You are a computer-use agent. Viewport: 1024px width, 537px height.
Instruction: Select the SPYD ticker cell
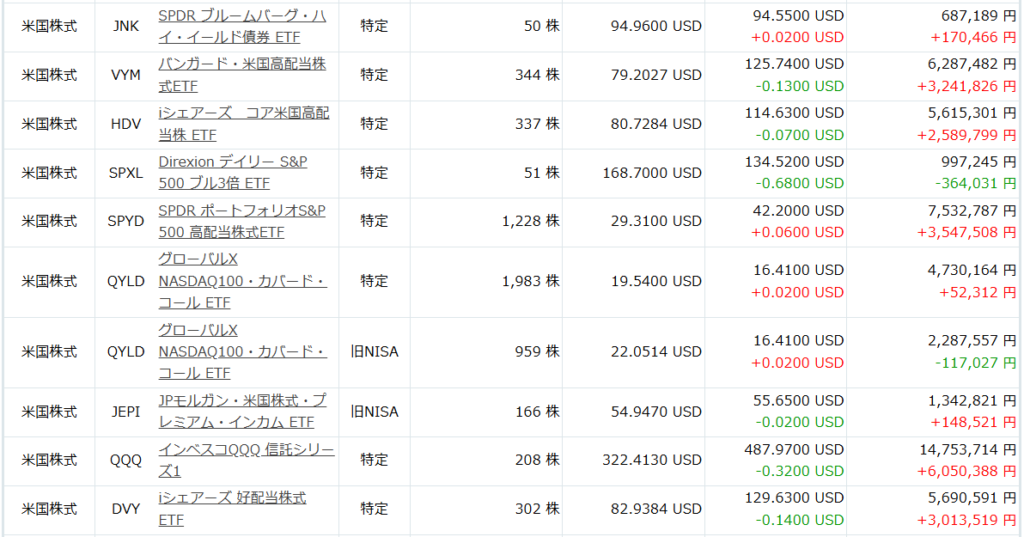pyautogui.click(x=125, y=221)
